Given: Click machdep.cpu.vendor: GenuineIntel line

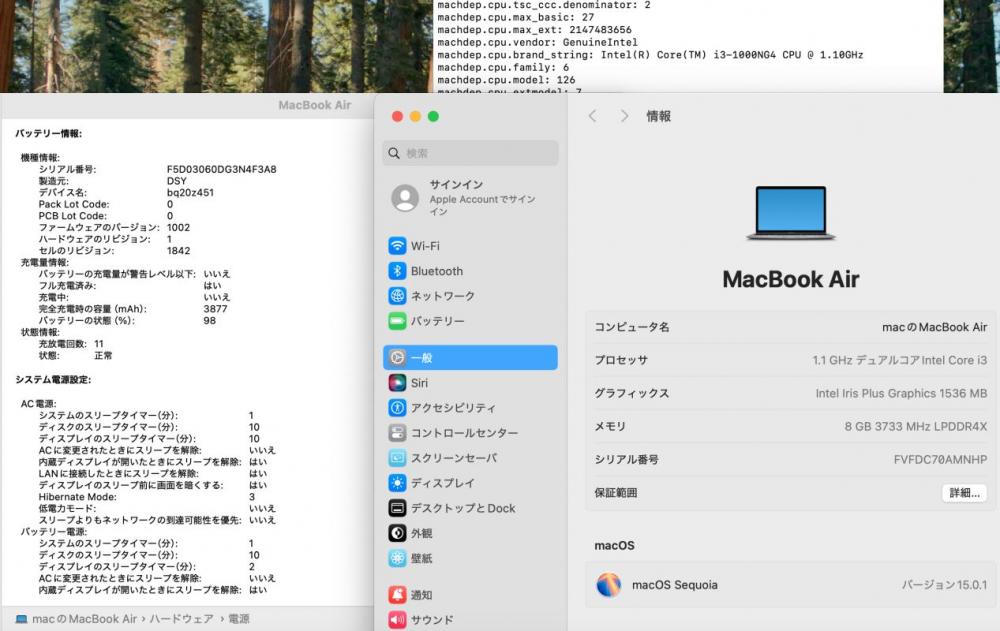Looking at the screenshot, I should (x=537, y=42).
